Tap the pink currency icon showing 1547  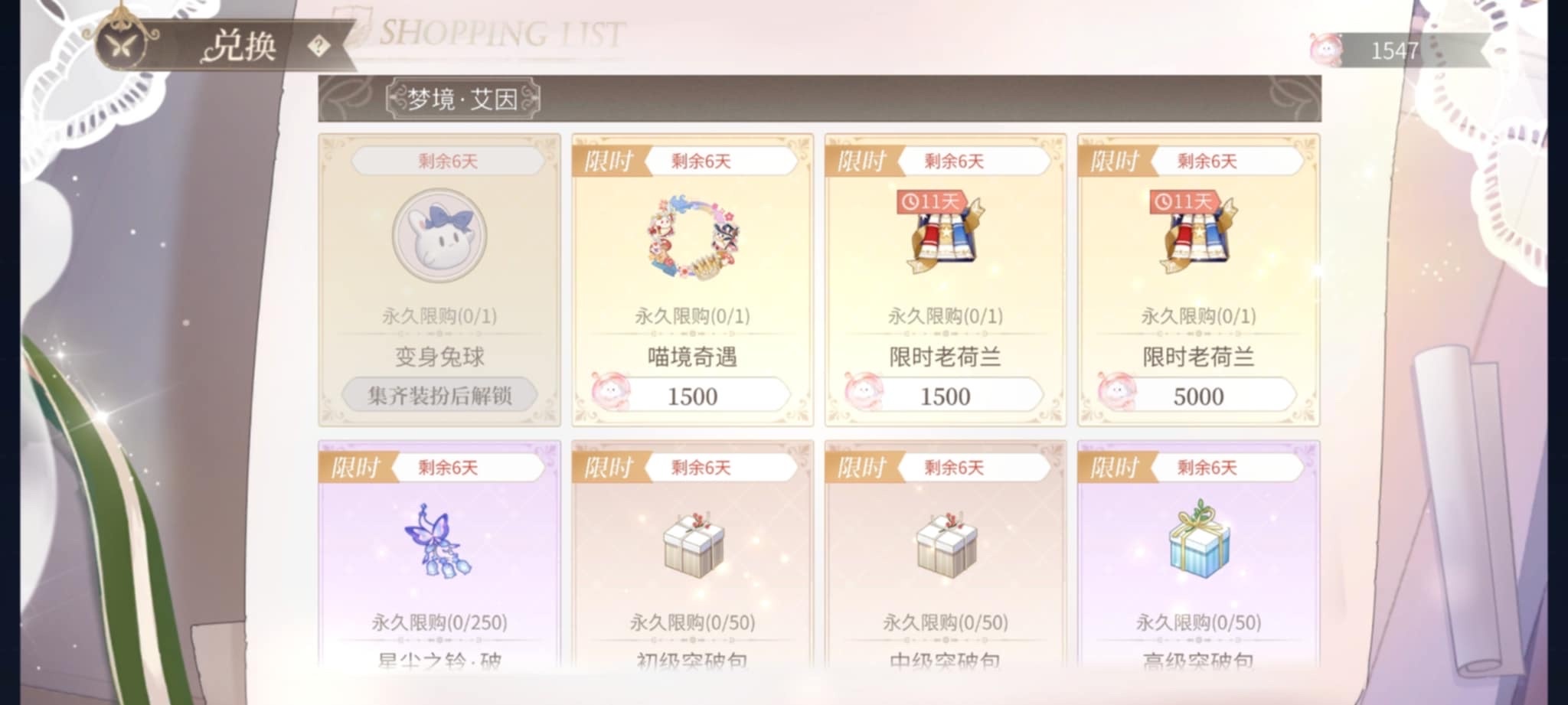pyautogui.click(x=1326, y=50)
